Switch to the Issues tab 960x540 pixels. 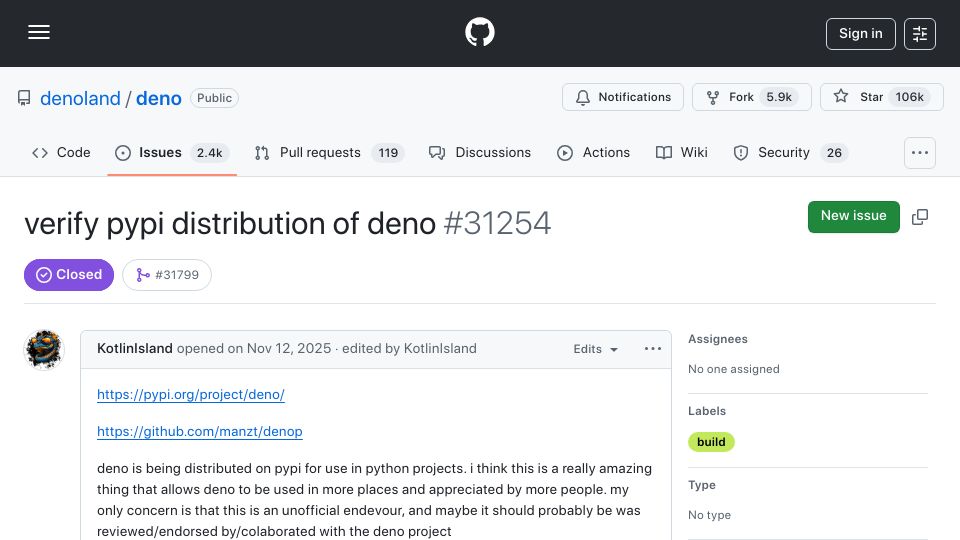(172, 152)
